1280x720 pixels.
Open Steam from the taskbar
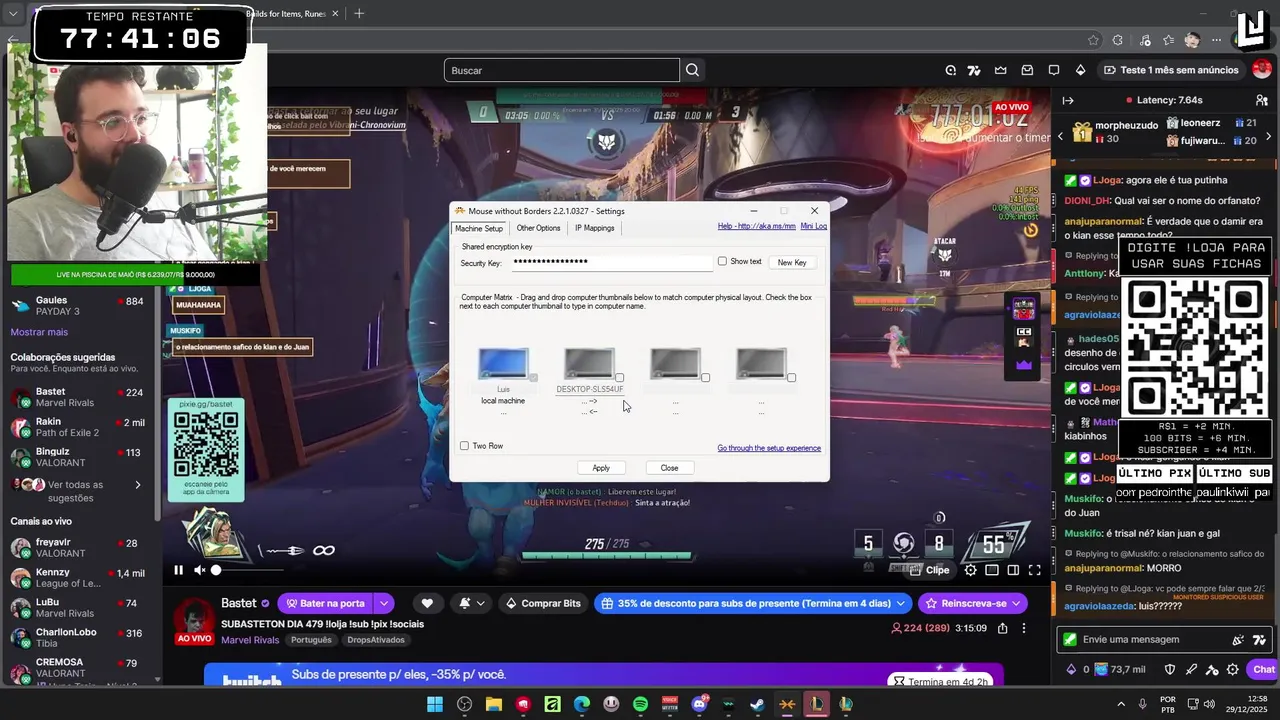point(757,704)
